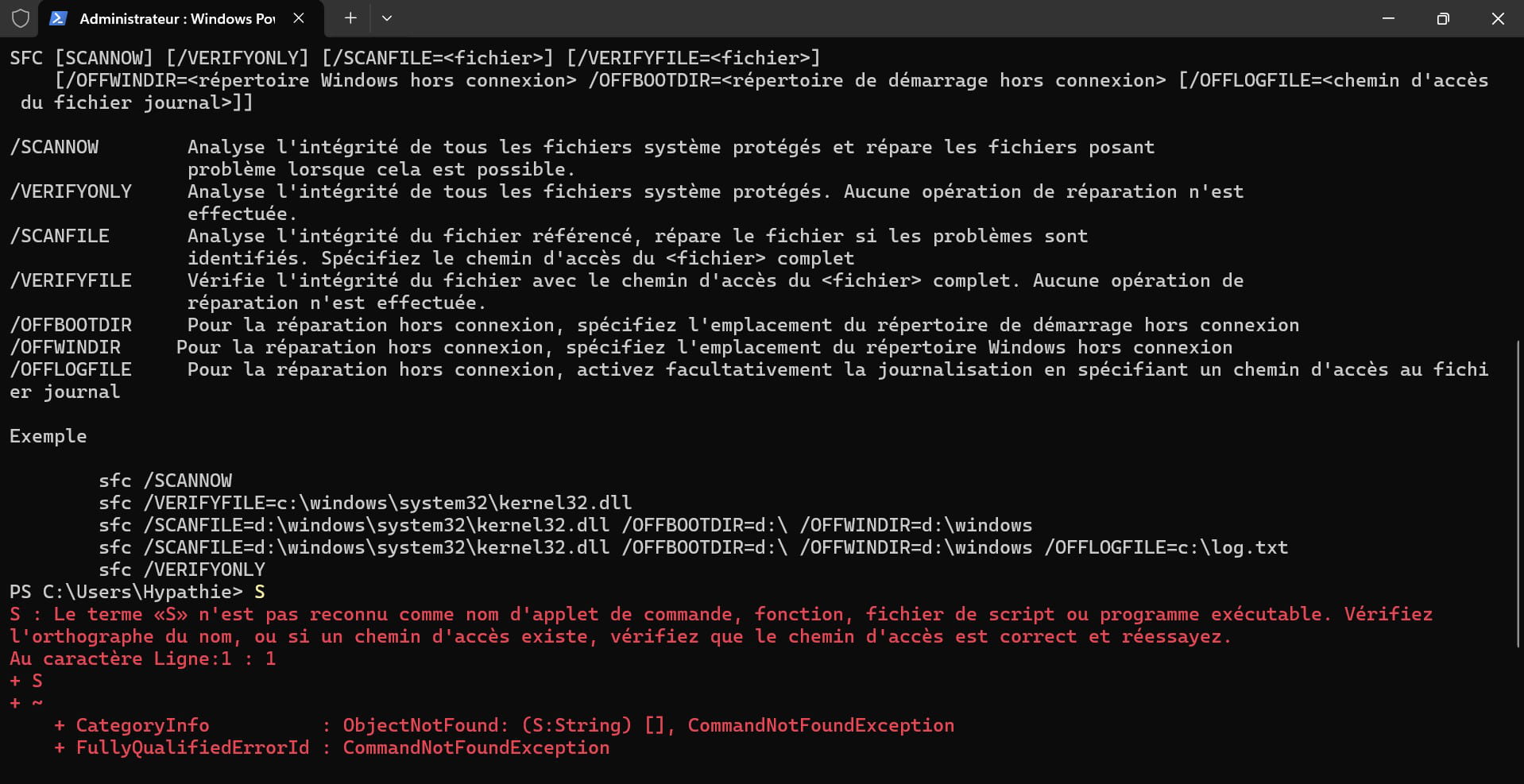Close the terminal window
Screen dimensions: 1524x784
click(x=1497, y=18)
